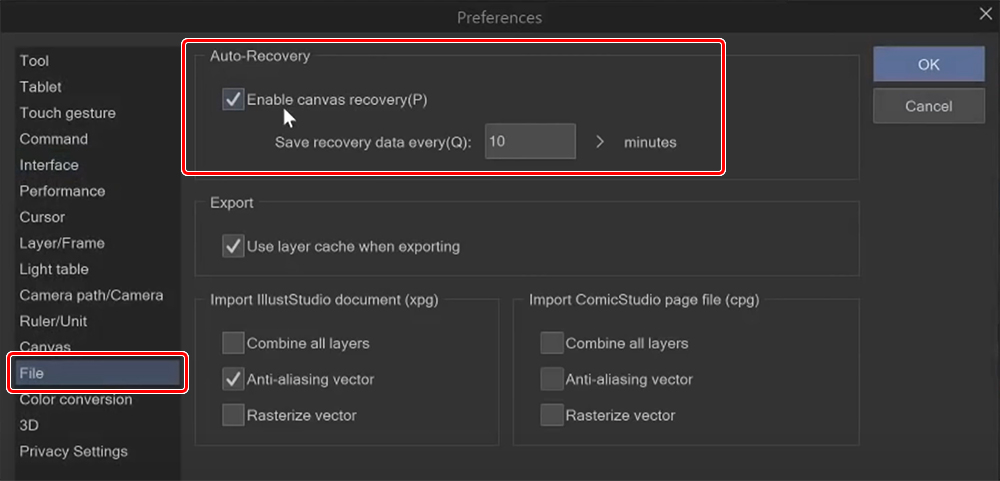Disable Anti-aliasing vector for IllustStudio import

point(233,380)
